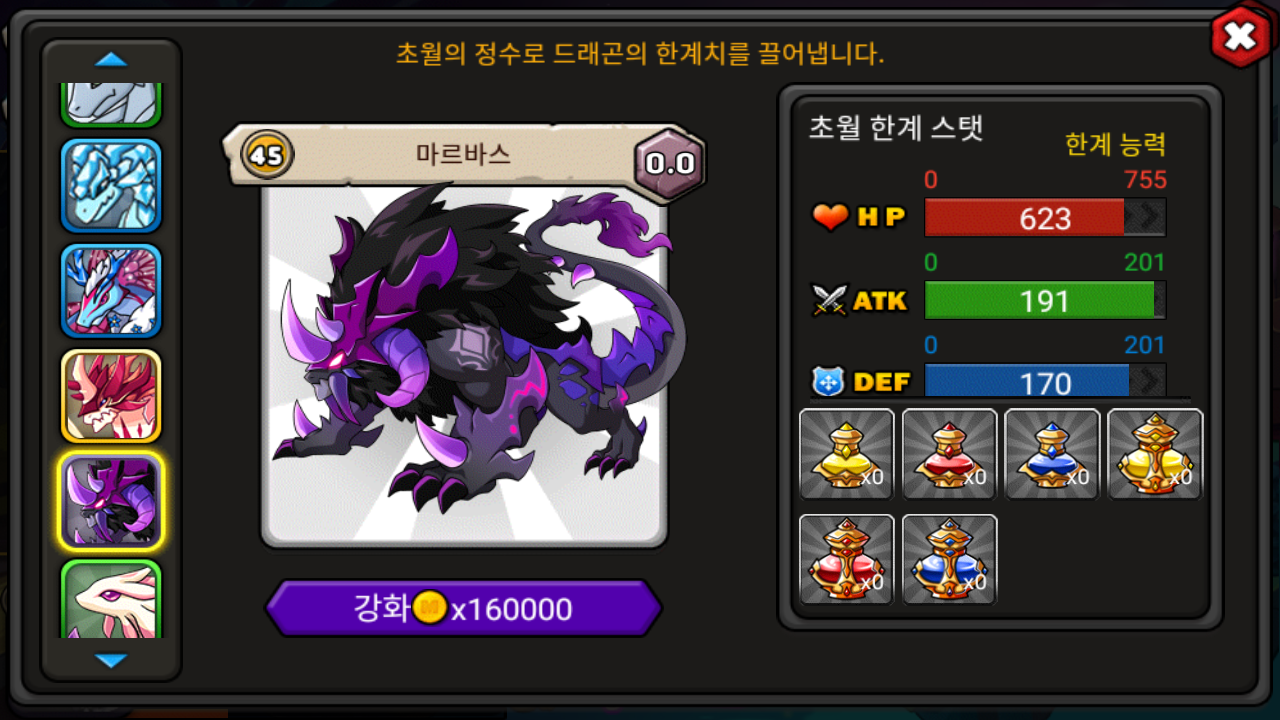
Task: Select the large blue essence potion
Action: tap(949, 559)
